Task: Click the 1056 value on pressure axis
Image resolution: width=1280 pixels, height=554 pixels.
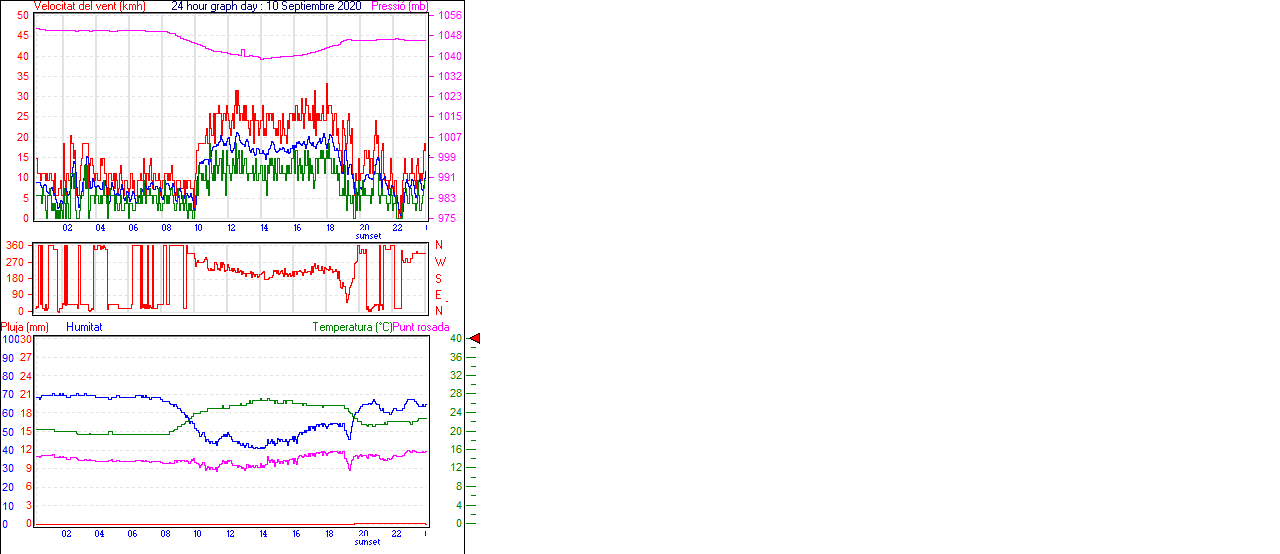Action: (448, 15)
